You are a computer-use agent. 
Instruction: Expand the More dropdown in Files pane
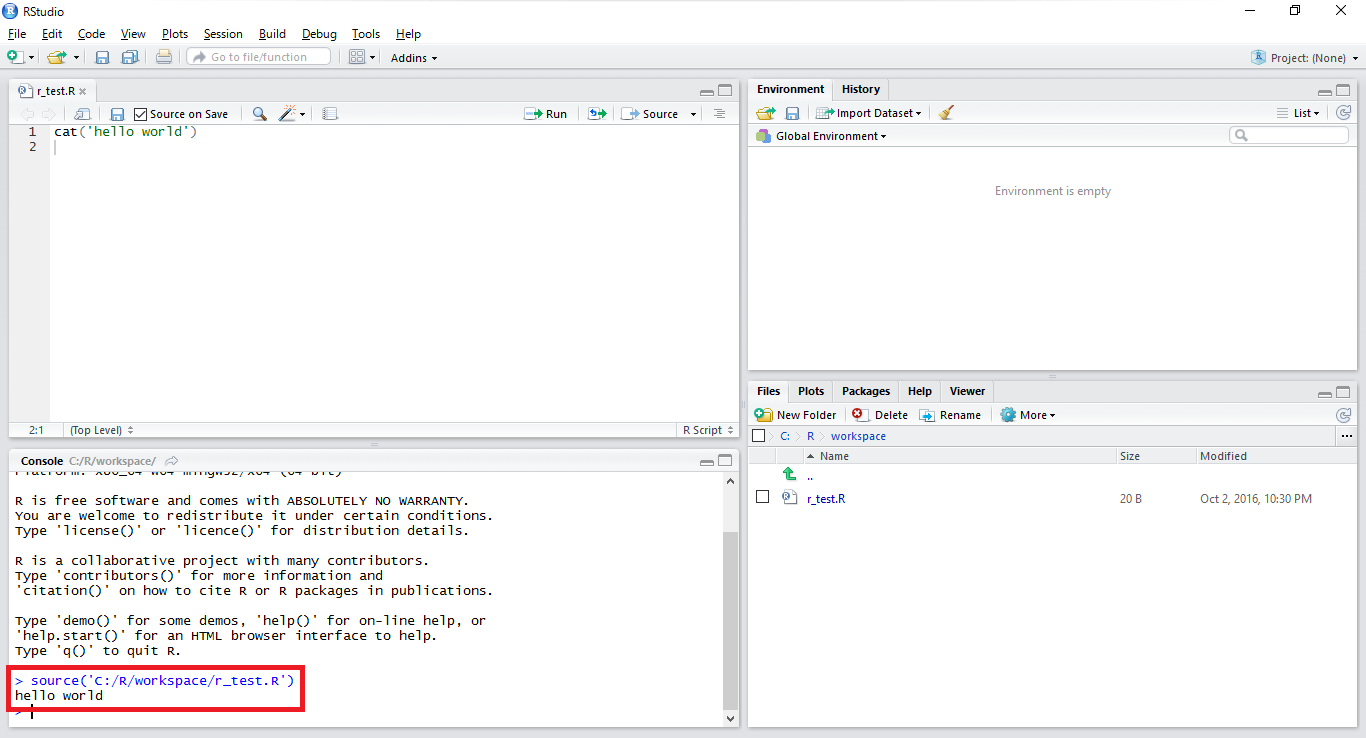(1027, 415)
